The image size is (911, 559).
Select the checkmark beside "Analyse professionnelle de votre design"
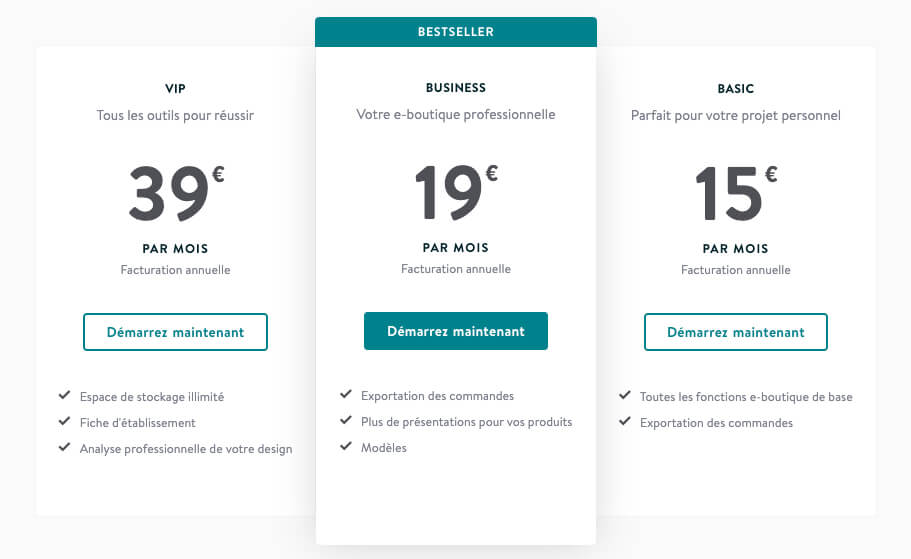click(65, 448)
